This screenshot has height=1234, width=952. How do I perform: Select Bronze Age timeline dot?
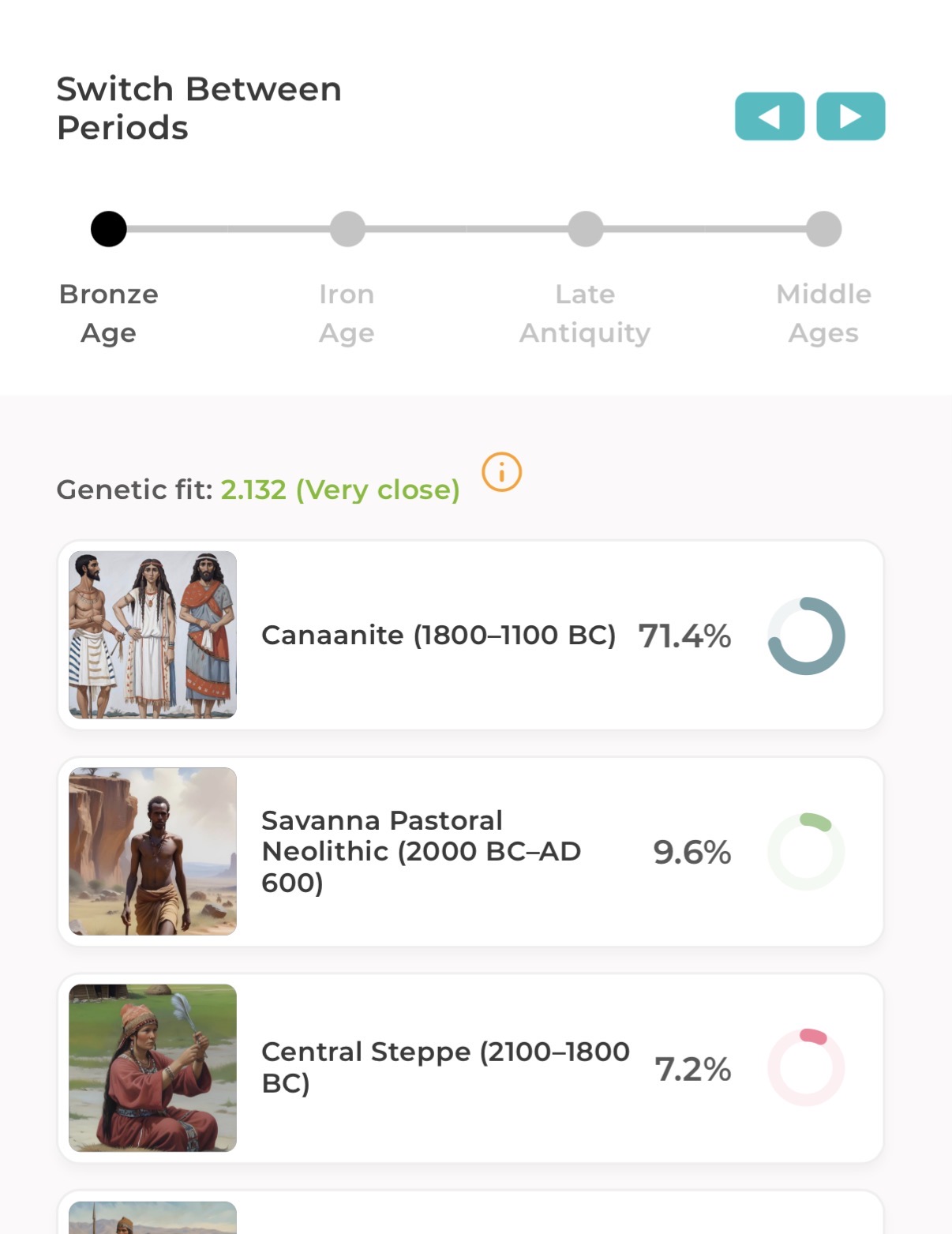[x=109, y=229]
